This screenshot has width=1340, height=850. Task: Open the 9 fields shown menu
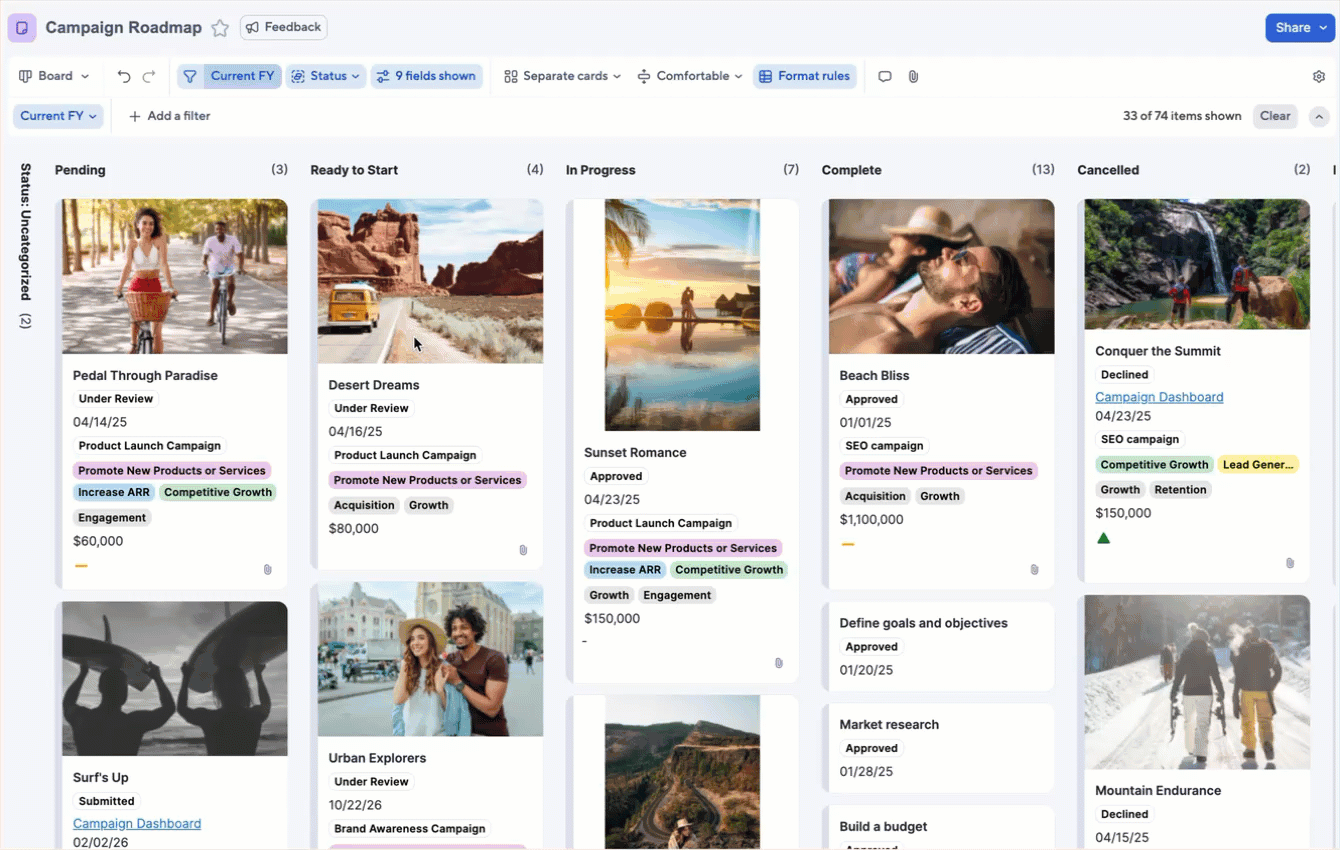[427, 76]
